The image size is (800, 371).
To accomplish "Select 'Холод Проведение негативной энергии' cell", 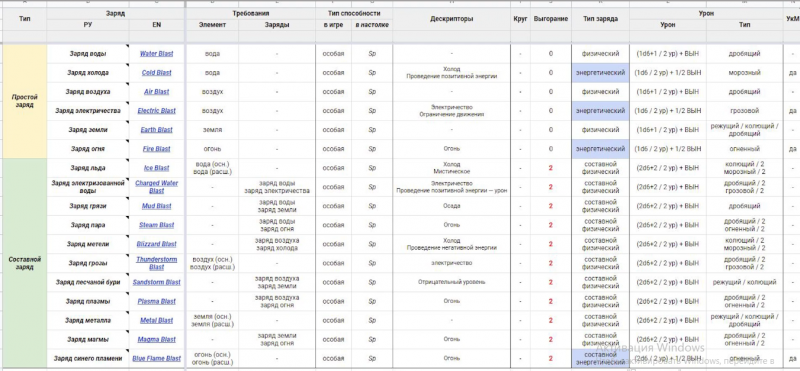I will [452, 244].
